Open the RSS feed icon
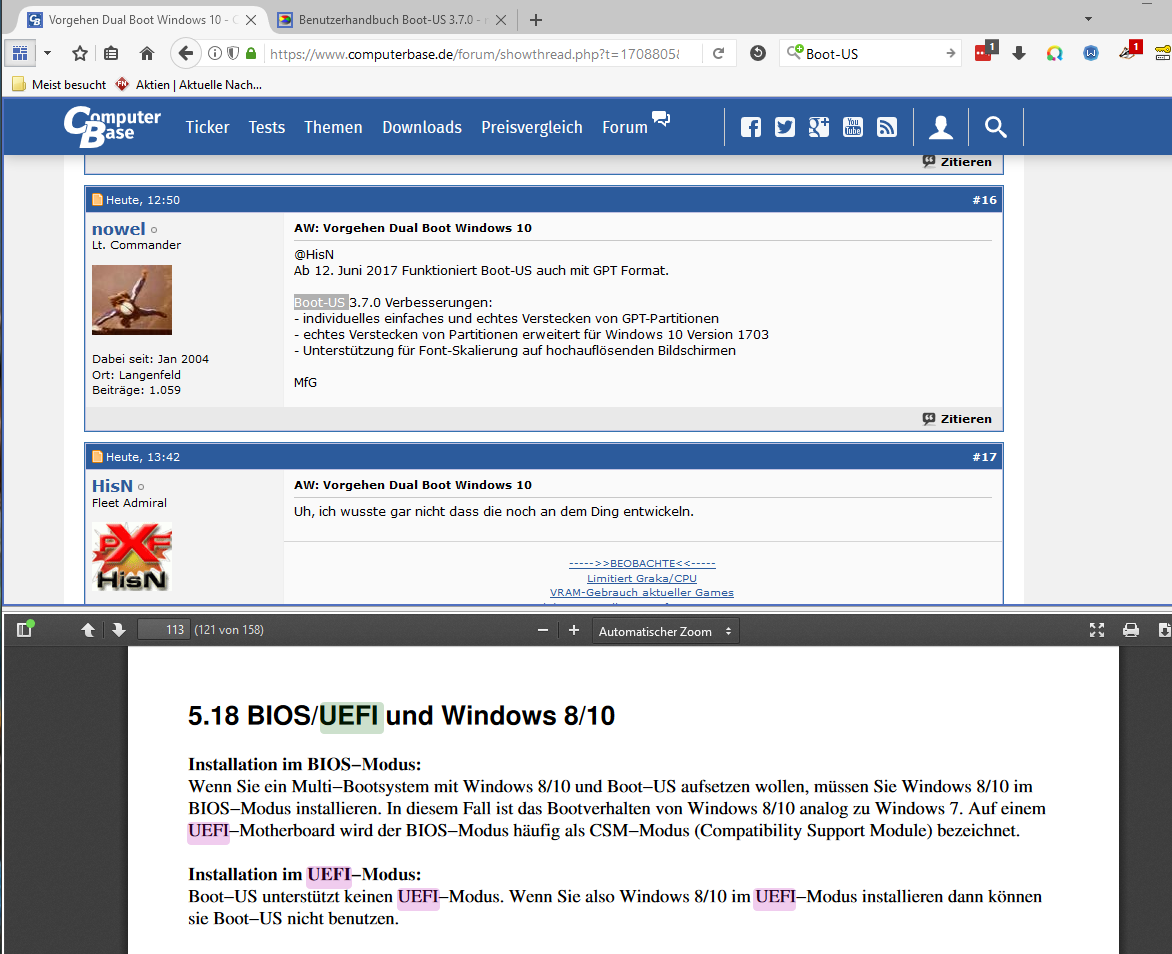1172x954 pixels. point(886,127)
